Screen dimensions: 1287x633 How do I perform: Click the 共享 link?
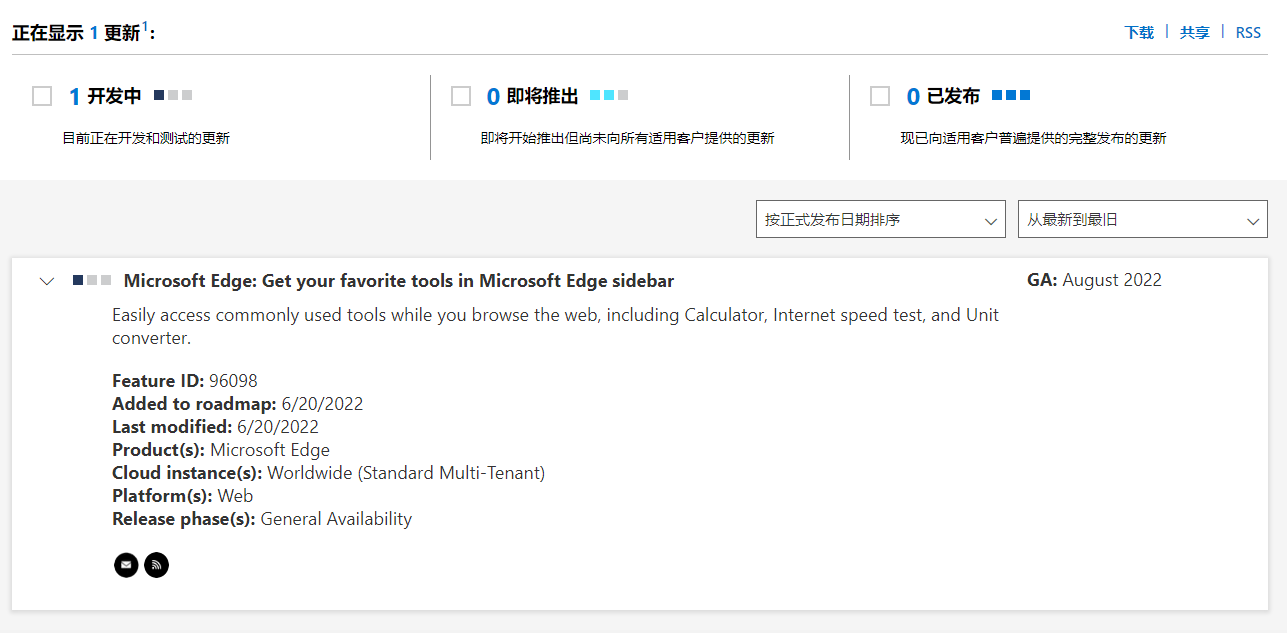(1194, 32)
